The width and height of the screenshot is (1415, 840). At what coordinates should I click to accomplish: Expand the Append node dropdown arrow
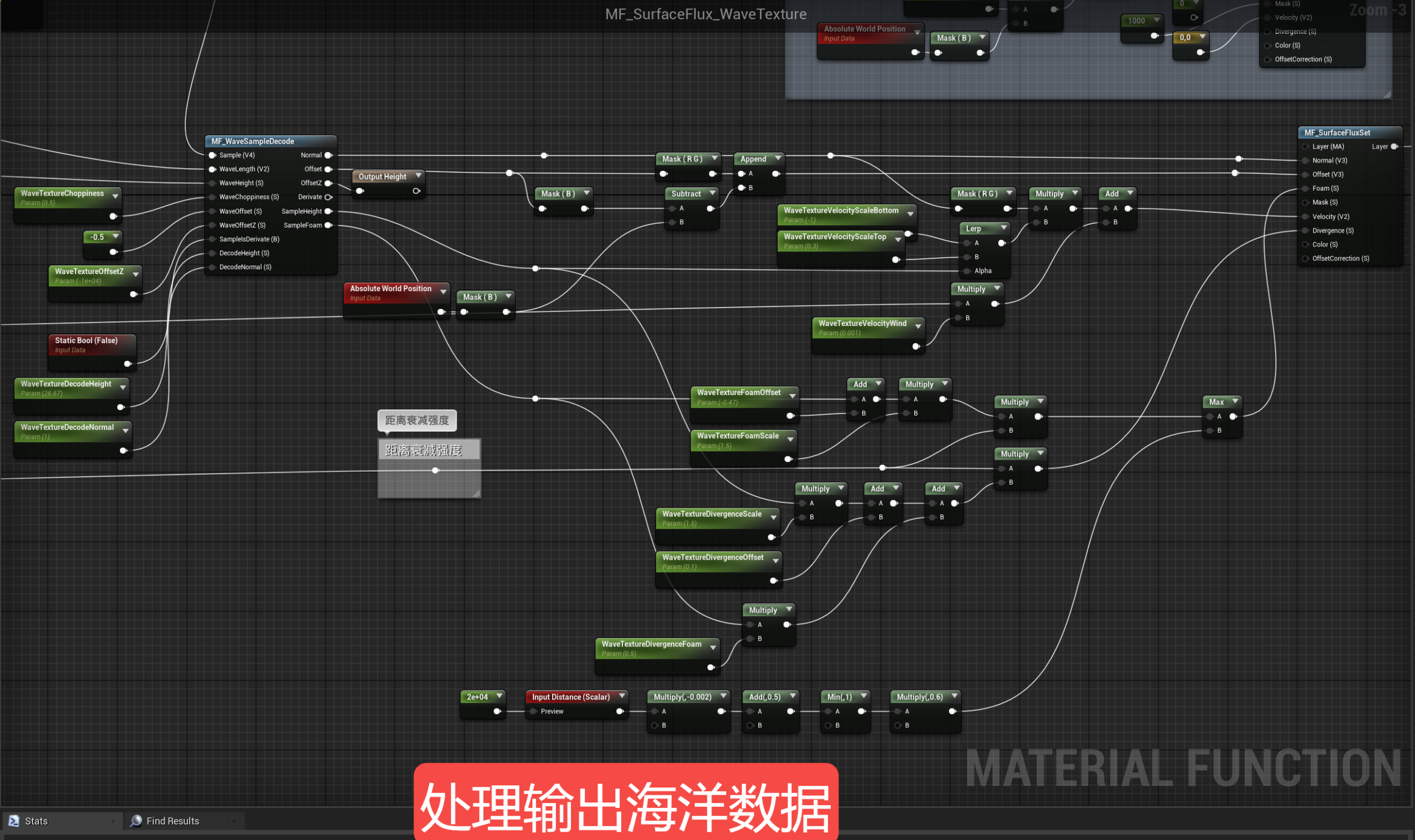click(778, 159)
